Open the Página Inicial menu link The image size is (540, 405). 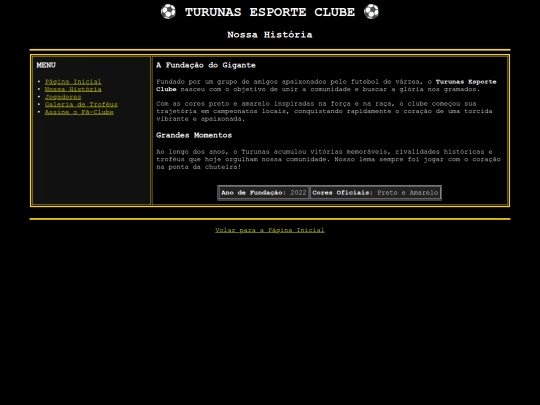click(x=73, y=82)
